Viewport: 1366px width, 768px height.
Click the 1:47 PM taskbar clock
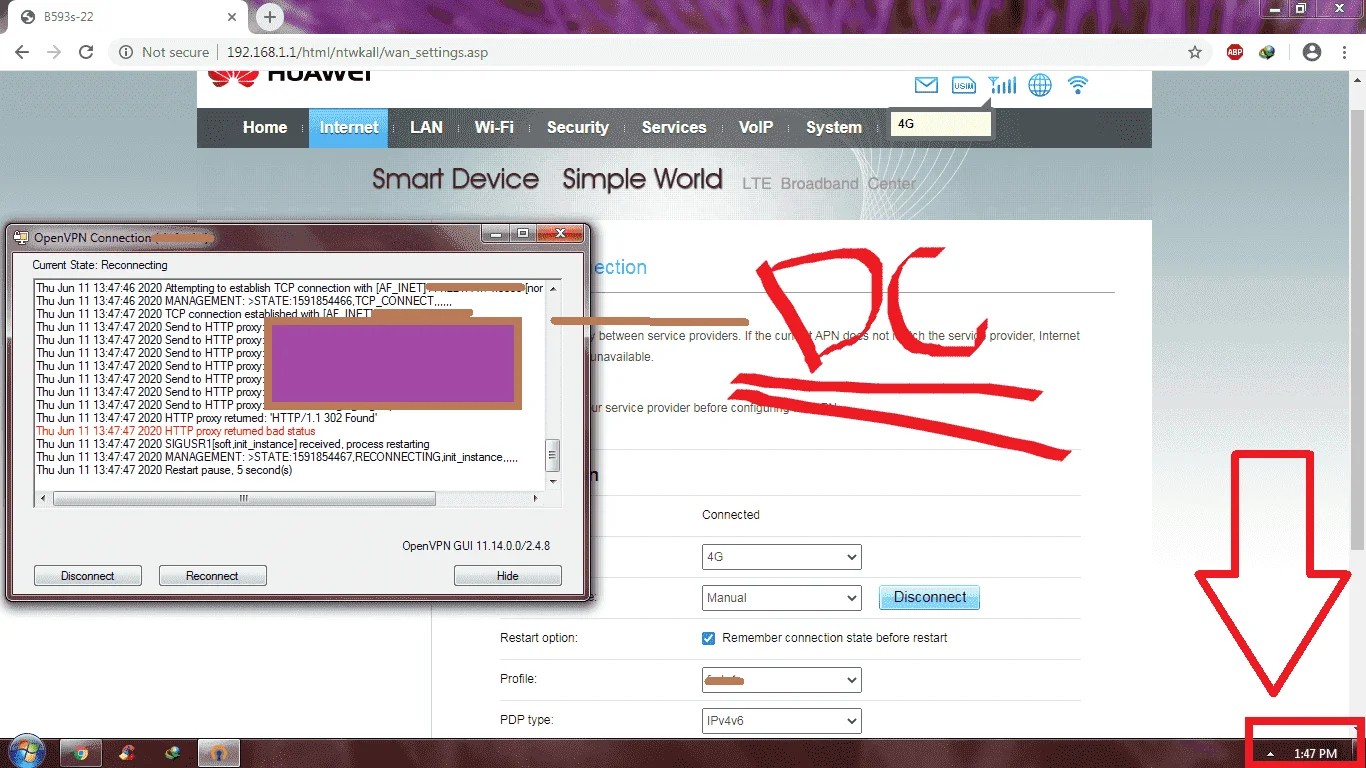click(x=1315, y=753)
